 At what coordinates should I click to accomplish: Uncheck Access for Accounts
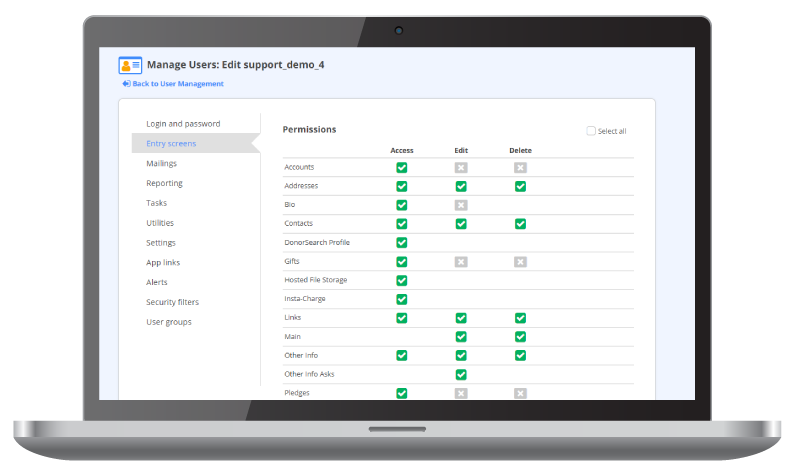coord(402,167)
